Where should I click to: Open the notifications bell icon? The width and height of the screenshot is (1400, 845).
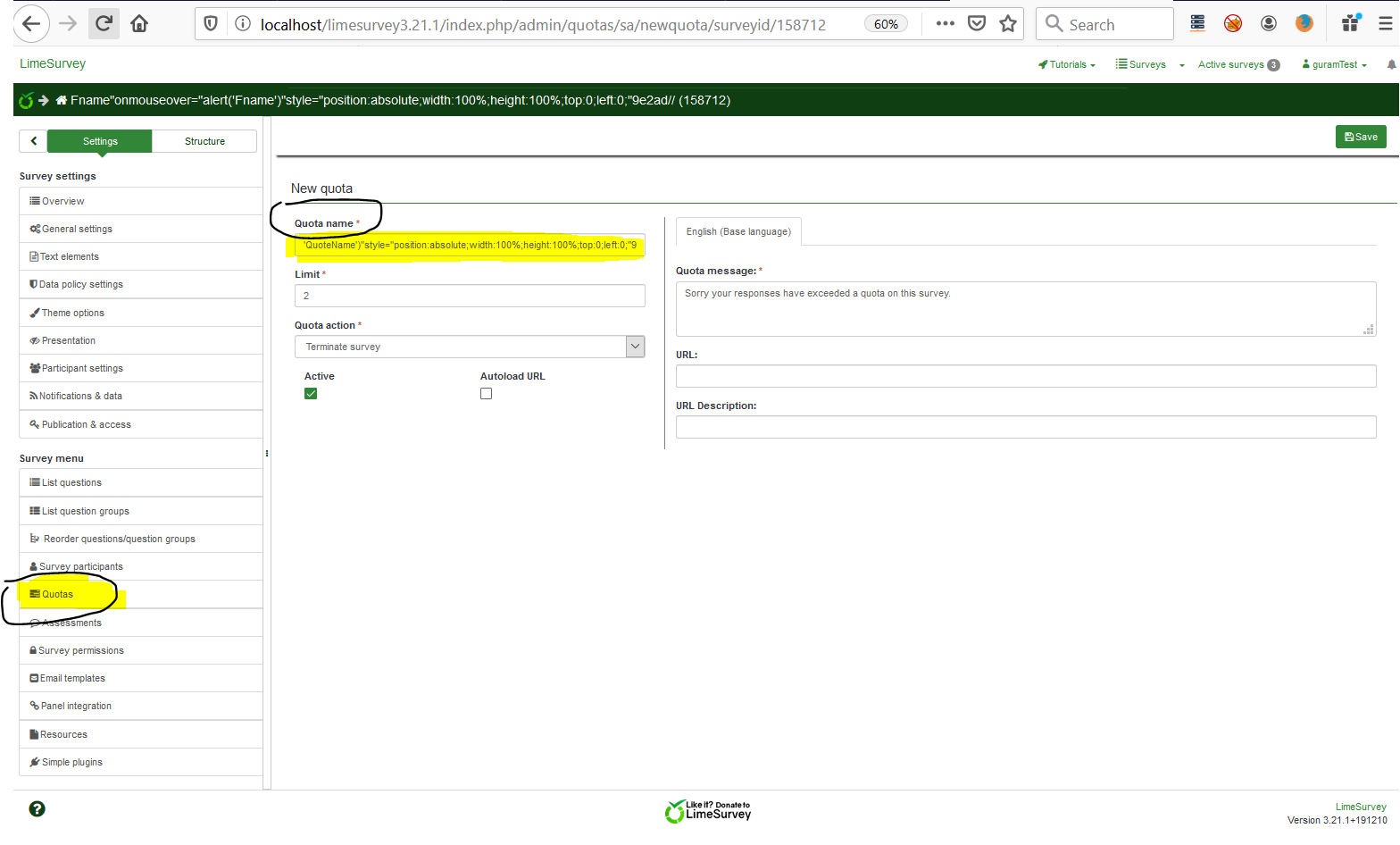[1391, 64]
